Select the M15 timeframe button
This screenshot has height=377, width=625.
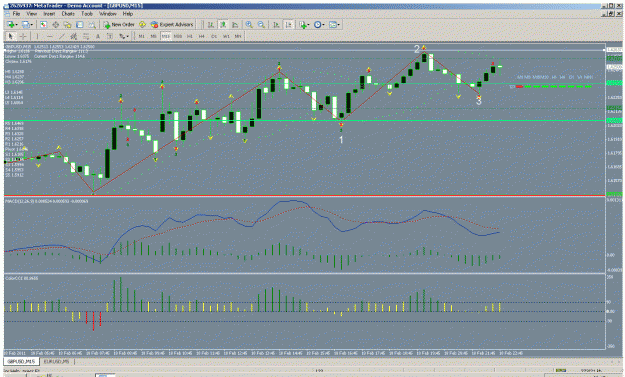[x=165, y=36]
